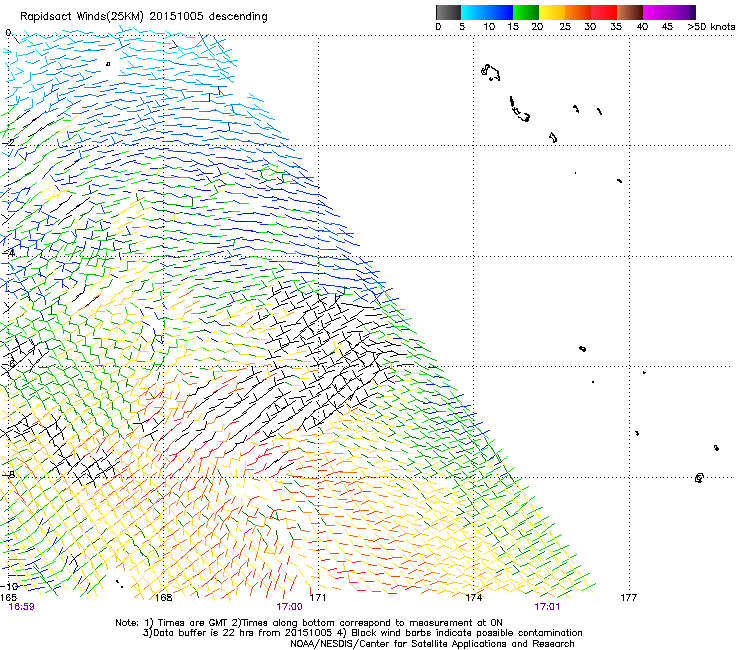Click the '-2' latitude axis label
Image resolution: width=740 pixels, height=650 pixels.
pyautogui.click(x=8, y=142)
